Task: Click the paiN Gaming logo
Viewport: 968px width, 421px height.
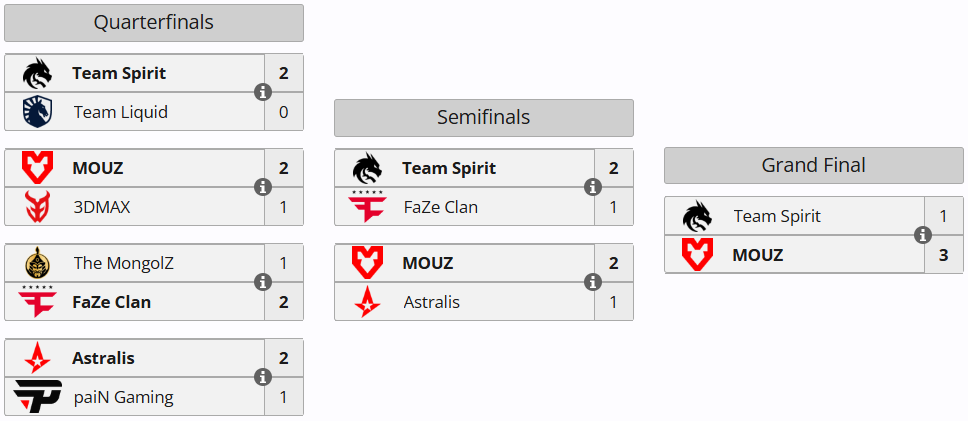Action: coord(38,396)
